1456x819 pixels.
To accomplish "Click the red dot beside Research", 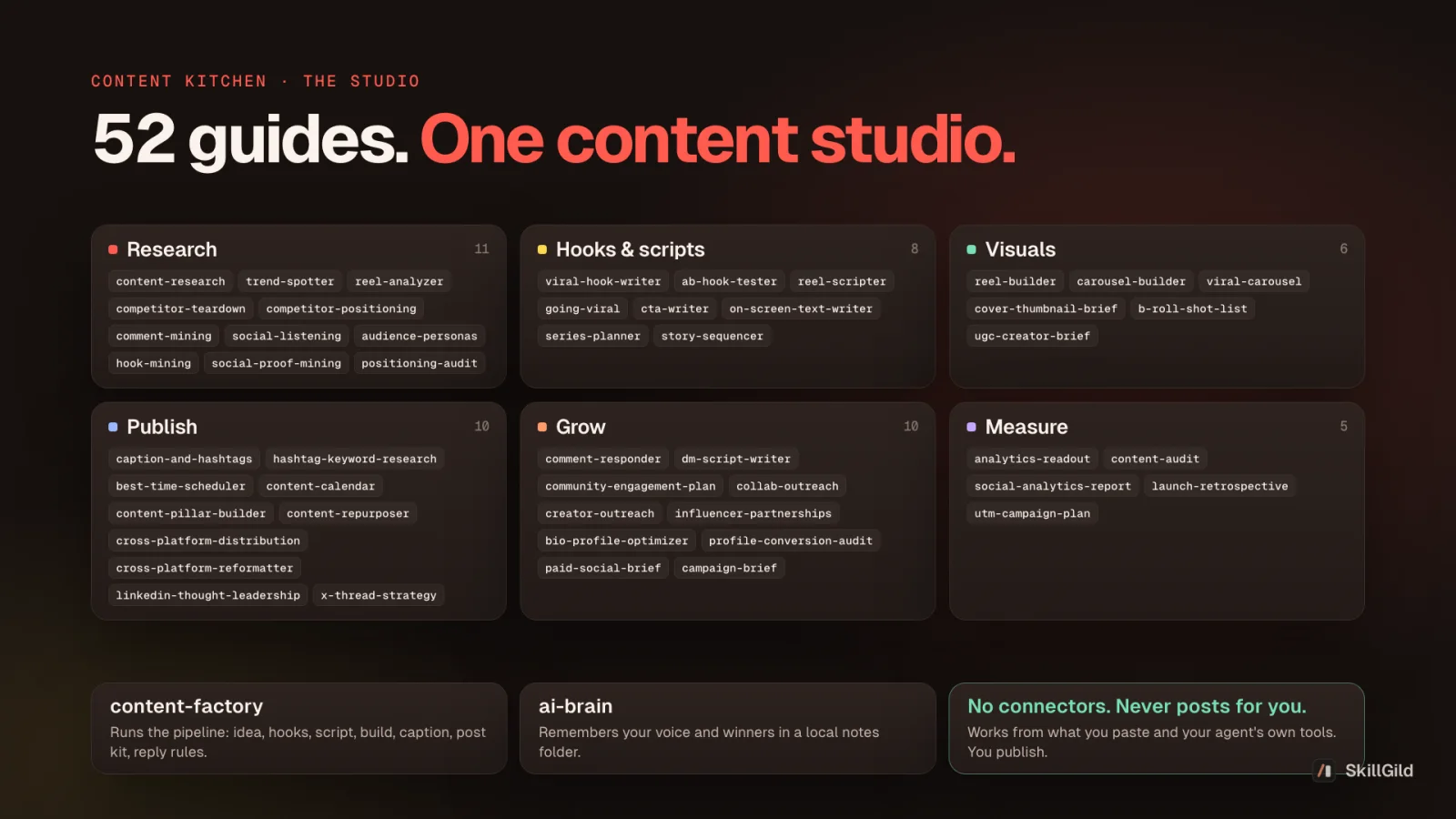I will click(x=113, y=249).
